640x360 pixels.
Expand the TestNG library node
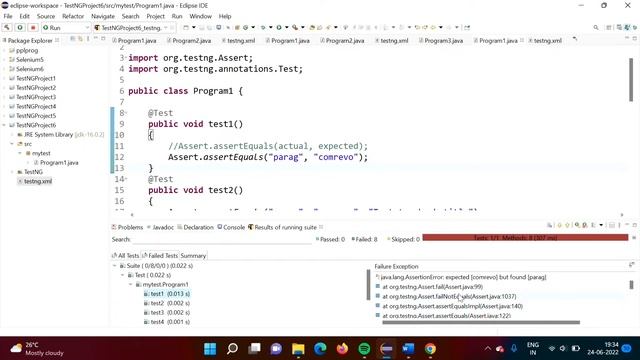pyautogui.click(x=12, y=172)
